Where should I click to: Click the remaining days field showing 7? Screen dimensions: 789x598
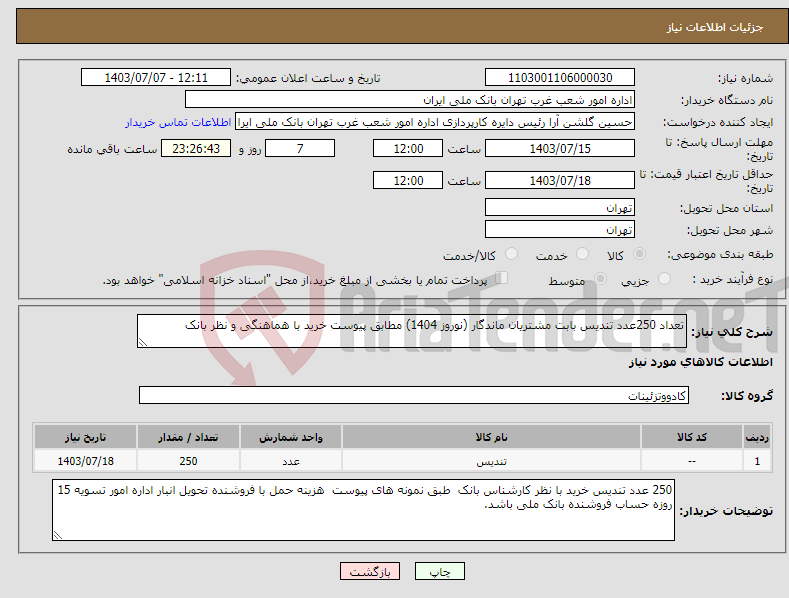click(x=300, y=148)
